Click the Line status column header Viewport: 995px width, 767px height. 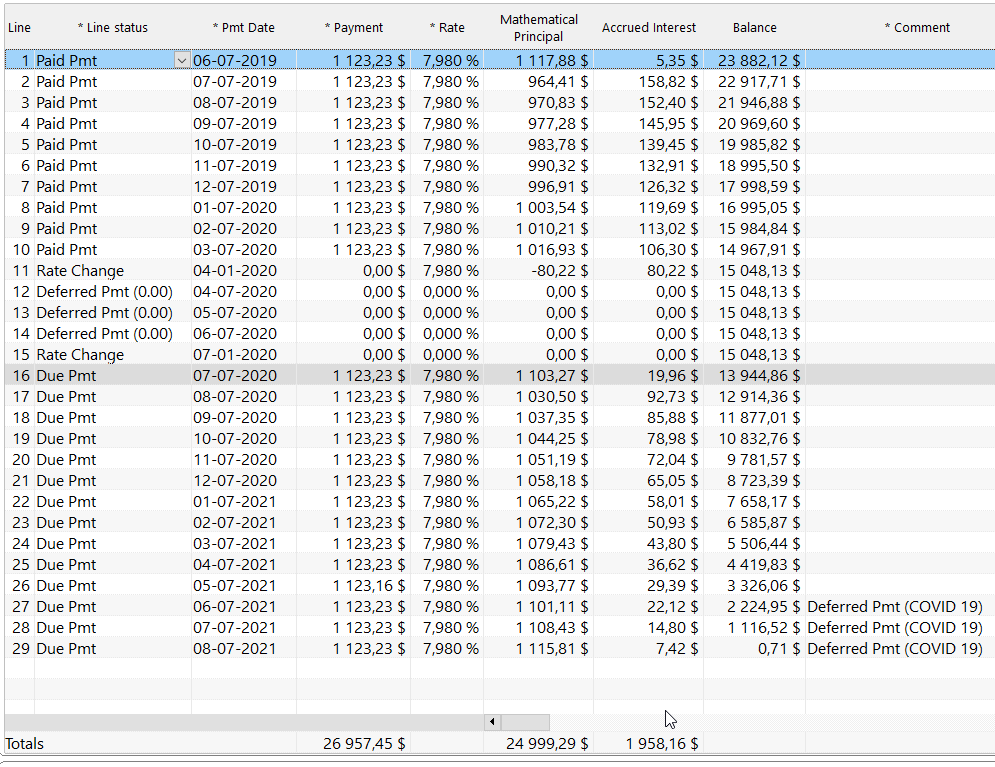point(113,28)
